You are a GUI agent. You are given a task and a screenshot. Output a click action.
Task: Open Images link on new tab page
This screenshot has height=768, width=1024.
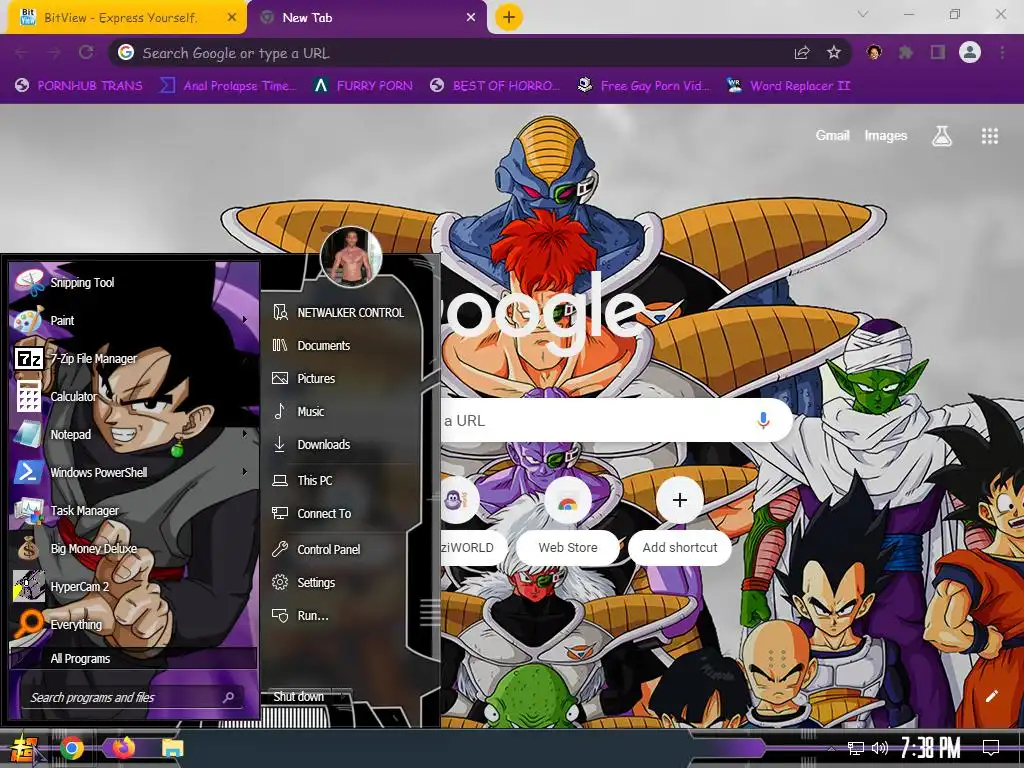[886, 135]
